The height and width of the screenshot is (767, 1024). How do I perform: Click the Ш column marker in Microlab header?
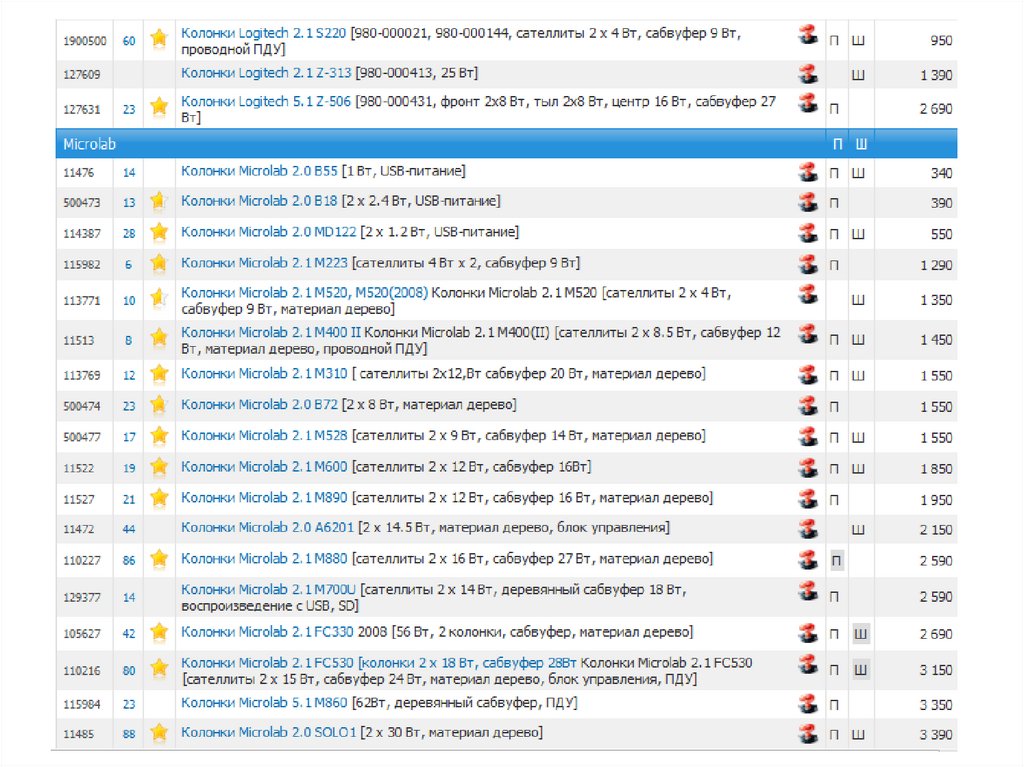861,144
